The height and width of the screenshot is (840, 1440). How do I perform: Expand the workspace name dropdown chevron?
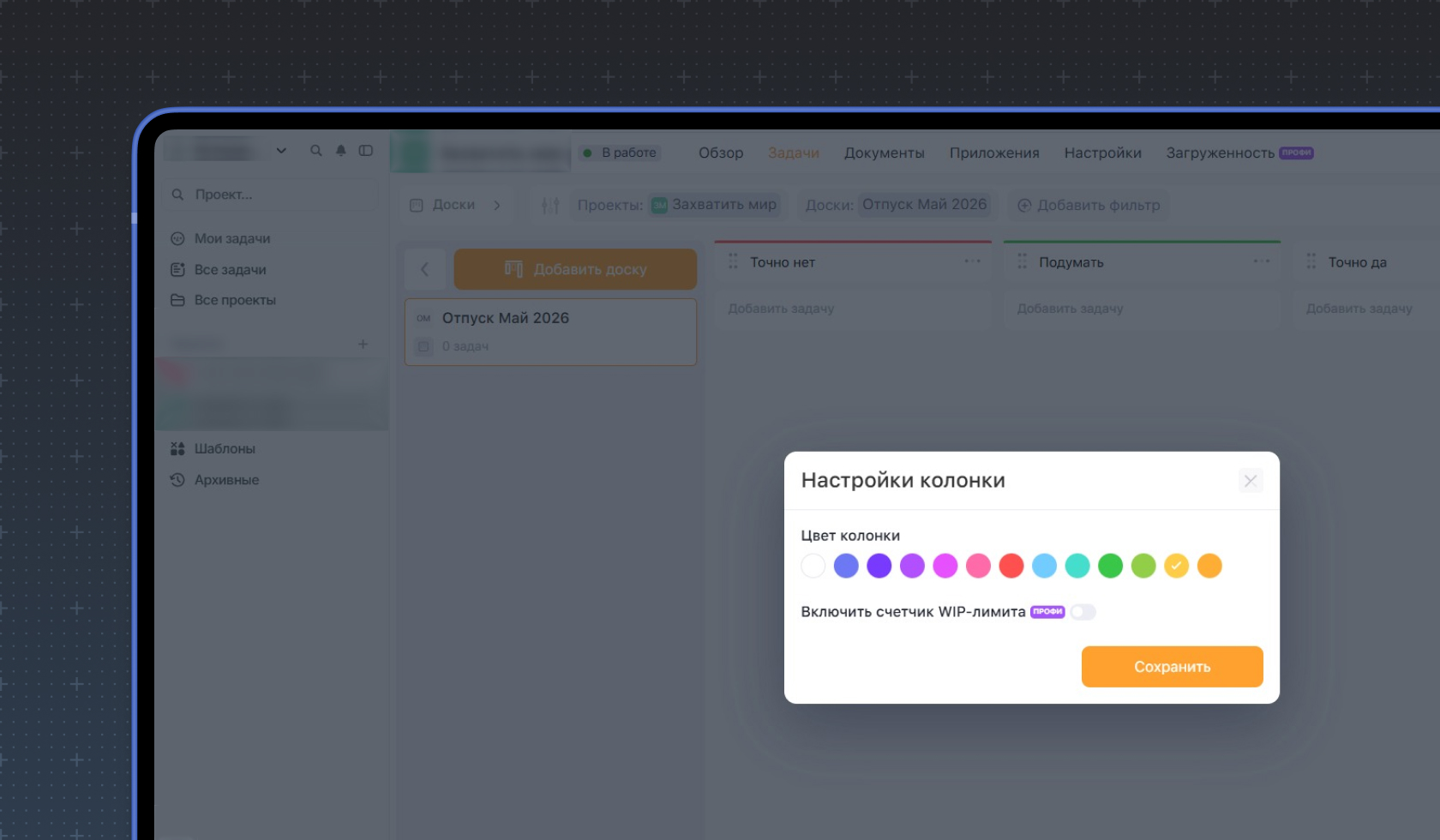[281, 151]
